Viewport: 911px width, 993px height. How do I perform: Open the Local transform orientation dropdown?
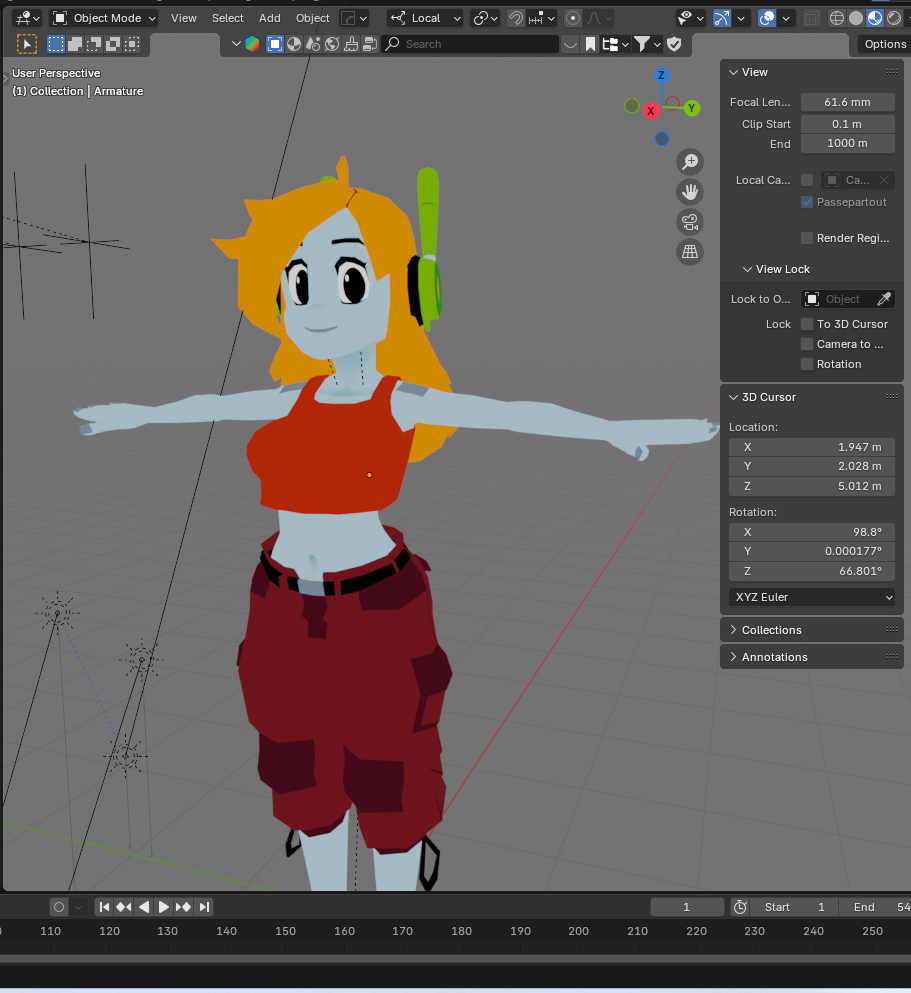click(425, 18)
